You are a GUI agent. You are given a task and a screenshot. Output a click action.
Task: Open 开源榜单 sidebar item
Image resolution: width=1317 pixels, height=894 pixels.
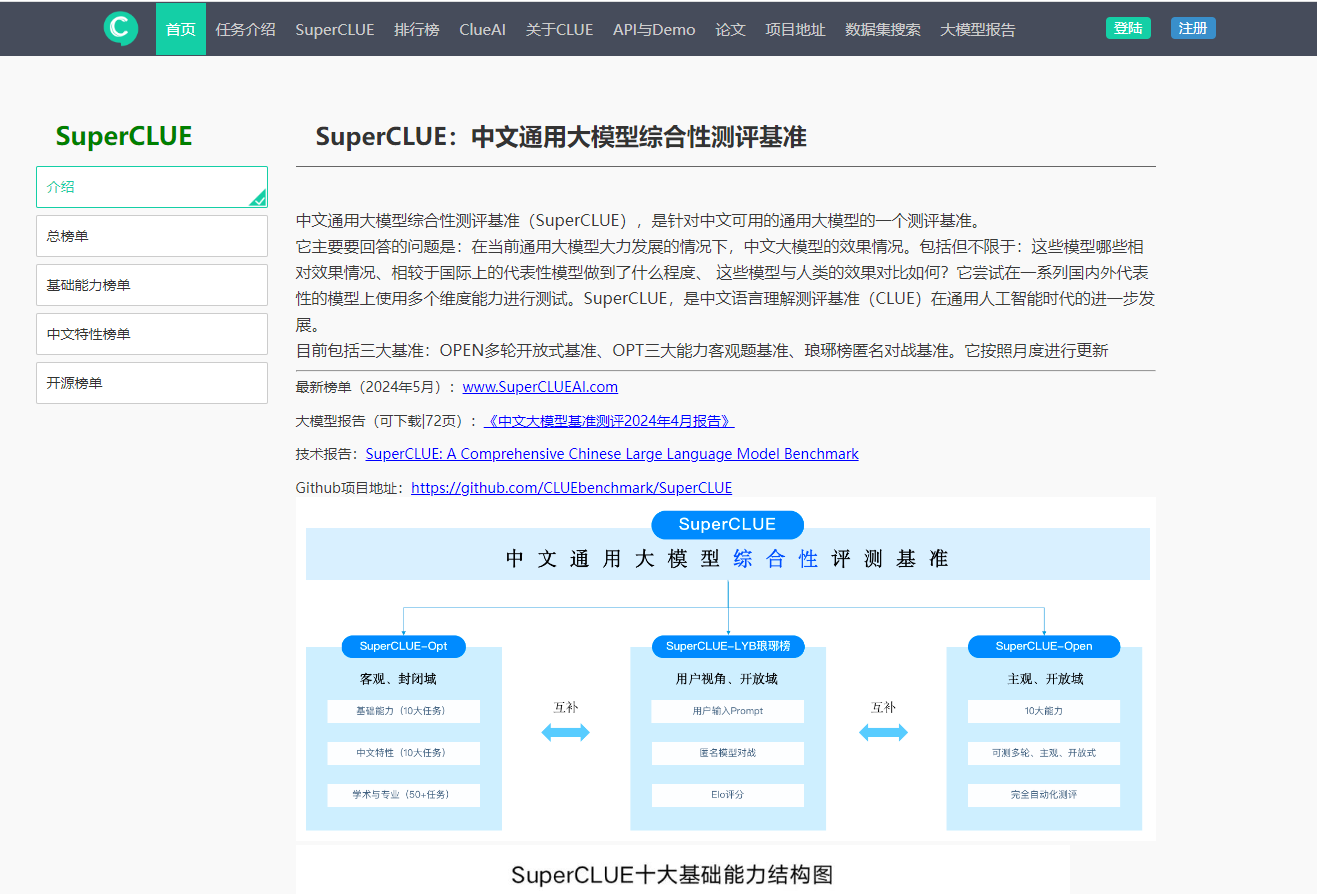[152, 383]
